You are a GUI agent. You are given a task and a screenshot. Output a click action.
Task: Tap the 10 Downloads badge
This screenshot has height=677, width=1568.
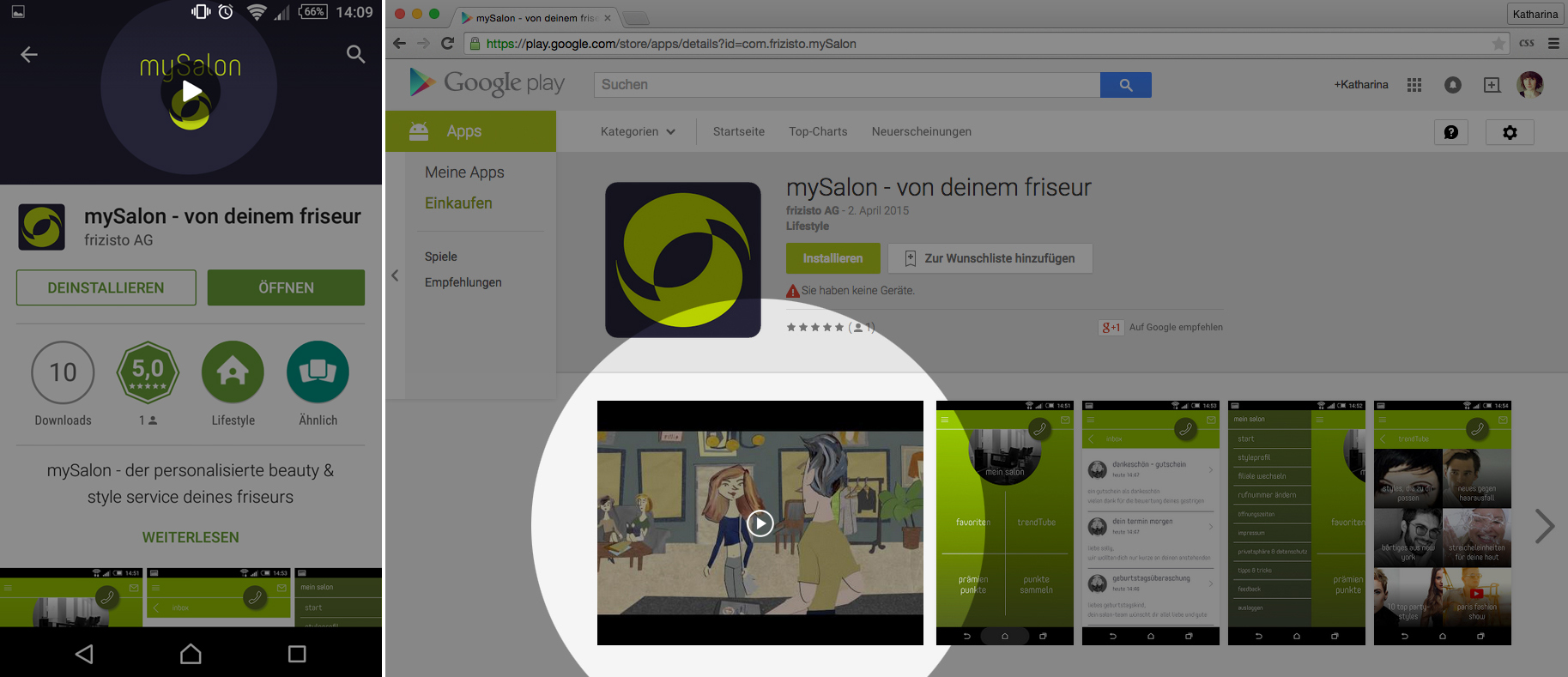[63, 372]
